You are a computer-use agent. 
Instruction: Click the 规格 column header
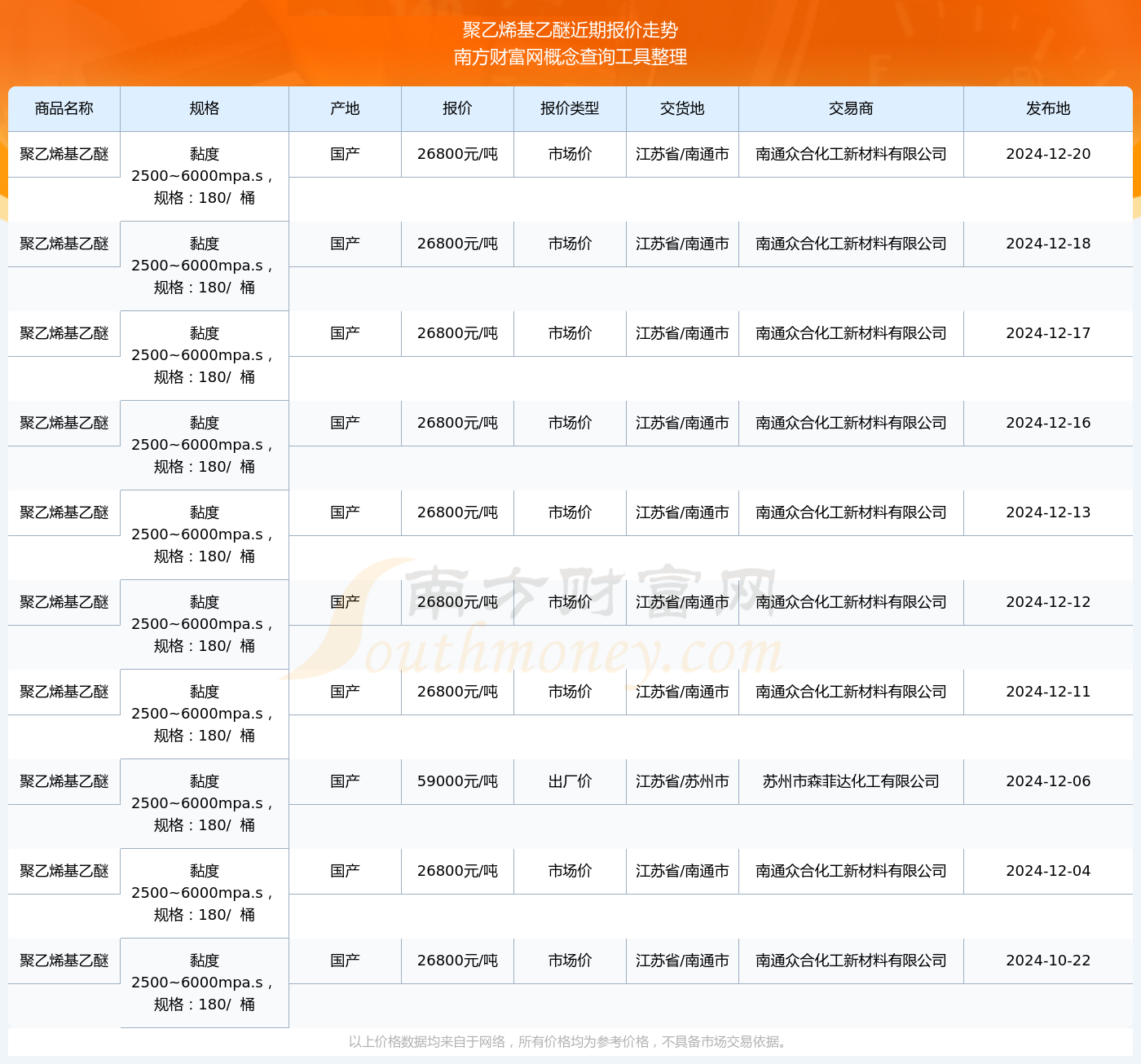coord(205,108)
